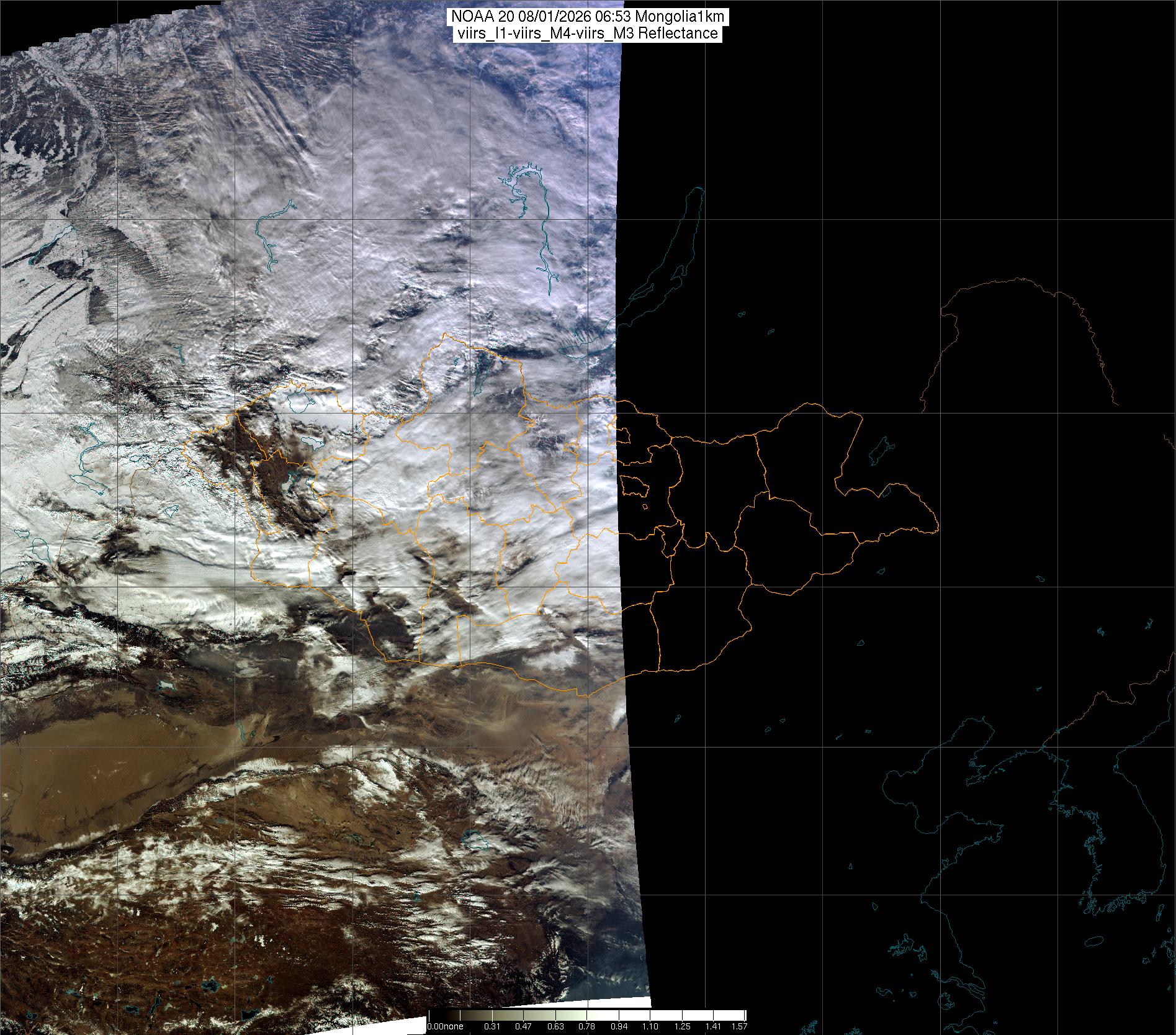Click the "0.94" colorbar label

pyautogui.click(x=618, y=1026)
